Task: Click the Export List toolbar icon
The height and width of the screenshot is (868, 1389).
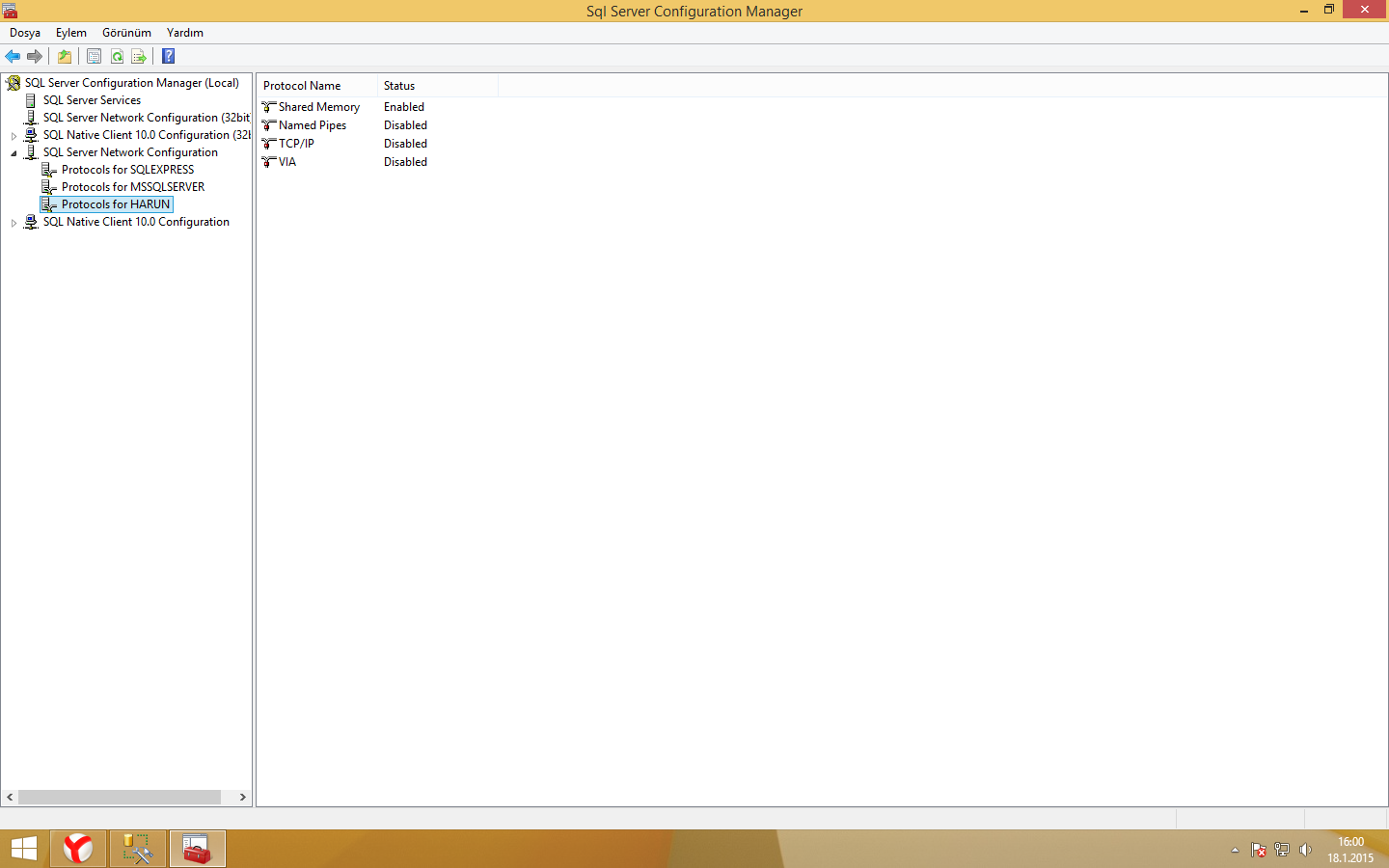Action: [x=139, y=56]
